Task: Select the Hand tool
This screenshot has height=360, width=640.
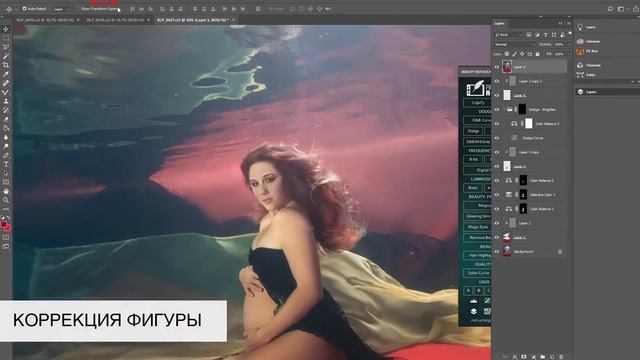Action: point(6,191)
